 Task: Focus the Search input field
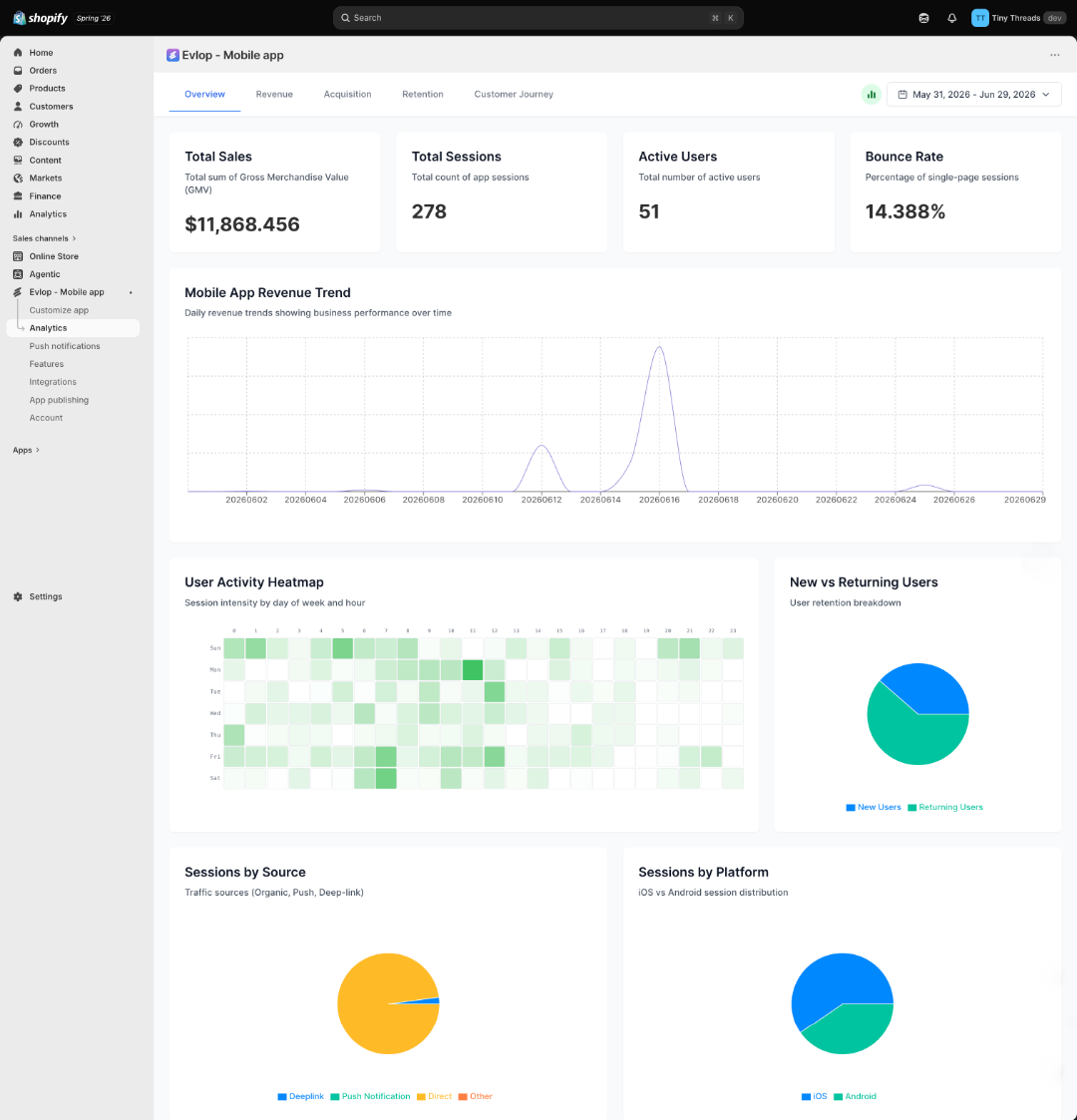pos(538,18)
